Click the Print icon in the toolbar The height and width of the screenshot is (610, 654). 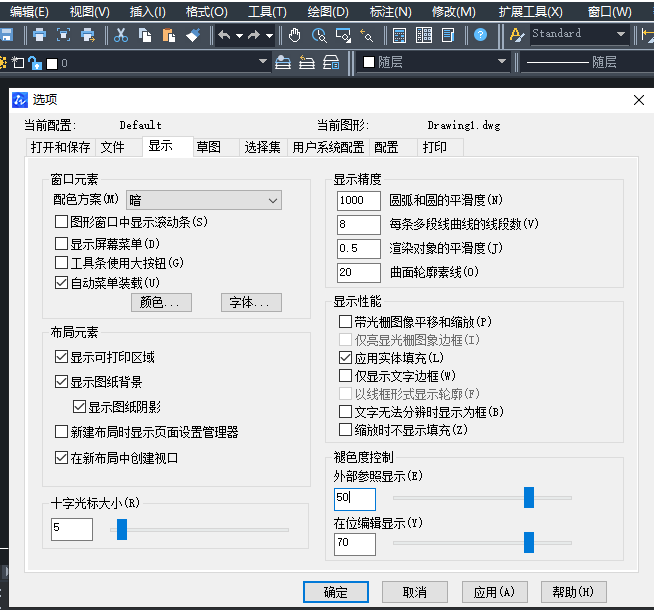click(39, 35)
